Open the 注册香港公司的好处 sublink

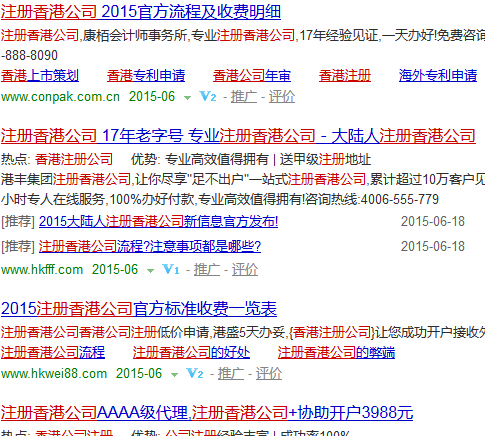click(191, 353)
